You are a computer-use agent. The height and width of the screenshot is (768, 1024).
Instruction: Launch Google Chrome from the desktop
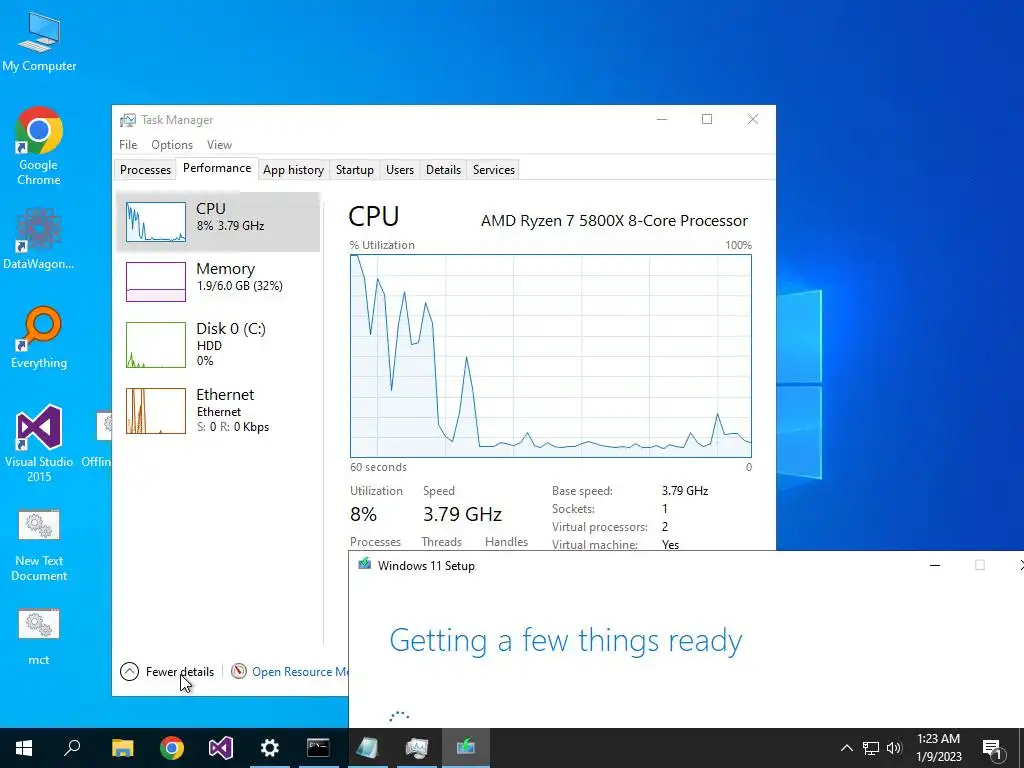[x=39, y=146]
